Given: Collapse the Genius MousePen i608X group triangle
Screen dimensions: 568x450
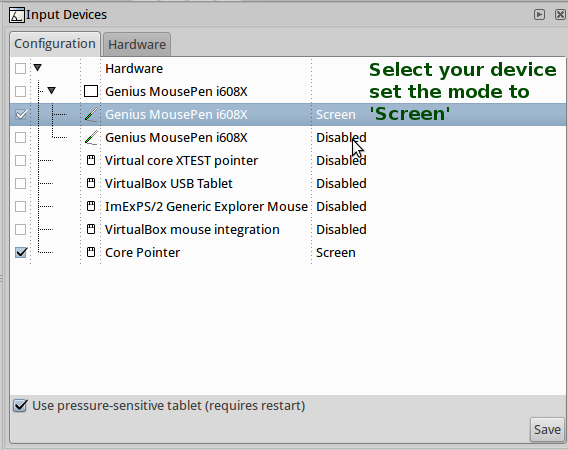Looking at the screenshot, I should click(52, 91).
